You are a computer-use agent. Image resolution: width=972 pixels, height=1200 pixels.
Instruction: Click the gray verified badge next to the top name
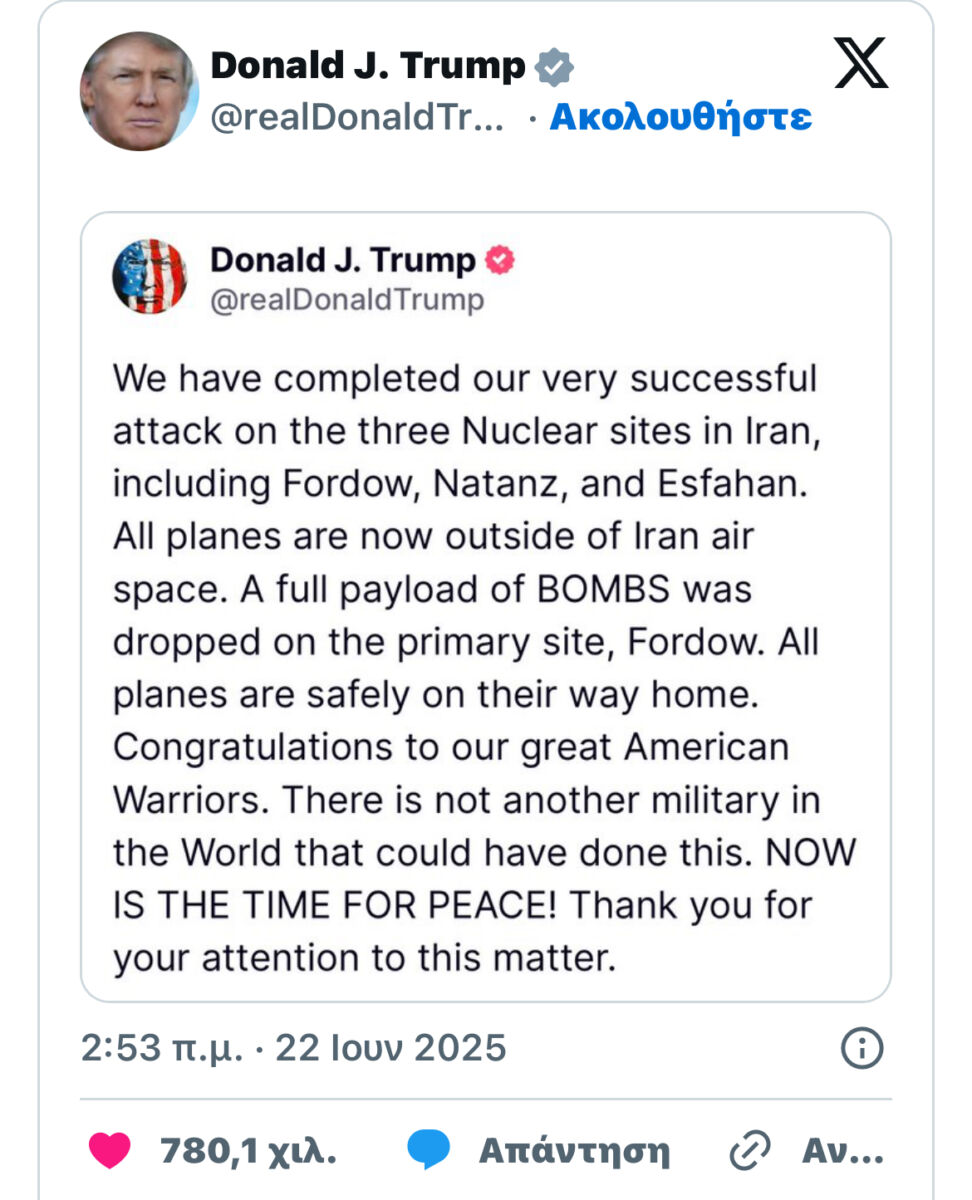(553, 67)
